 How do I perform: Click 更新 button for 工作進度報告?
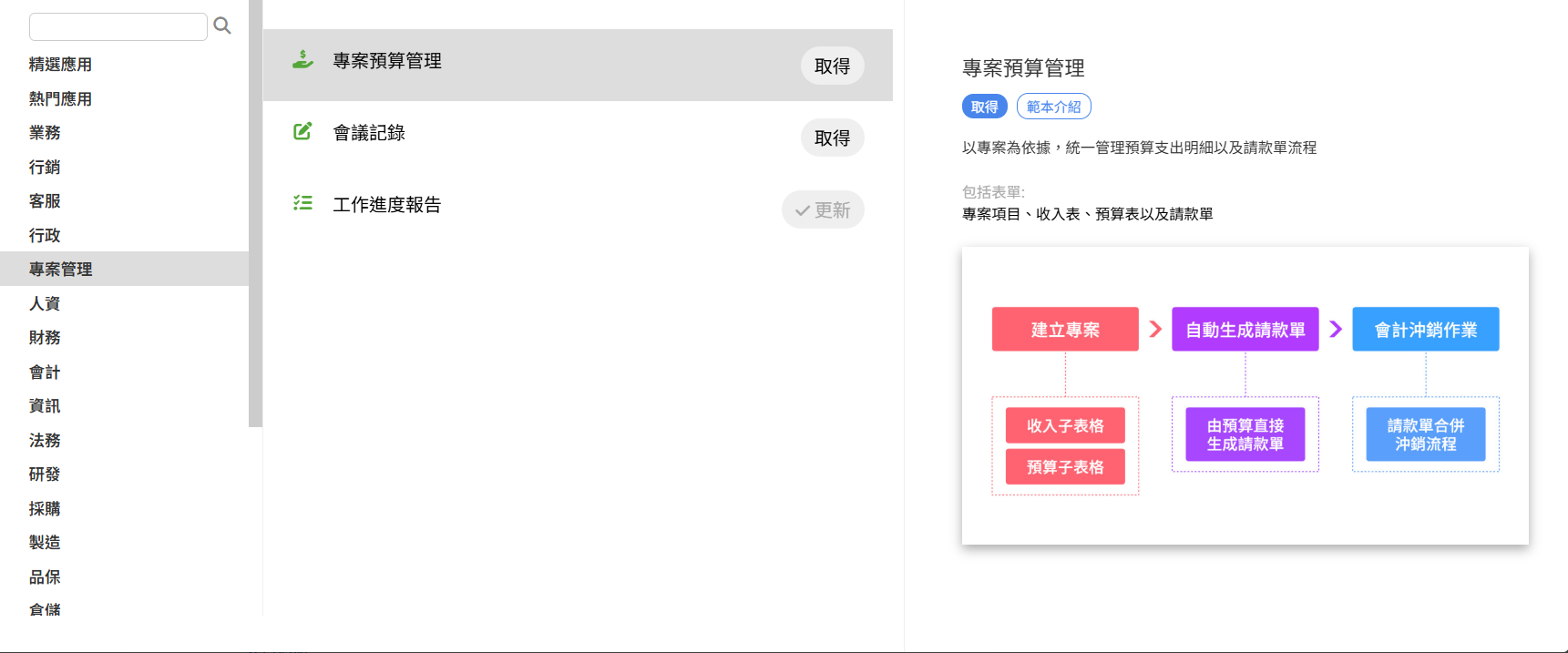822,209
